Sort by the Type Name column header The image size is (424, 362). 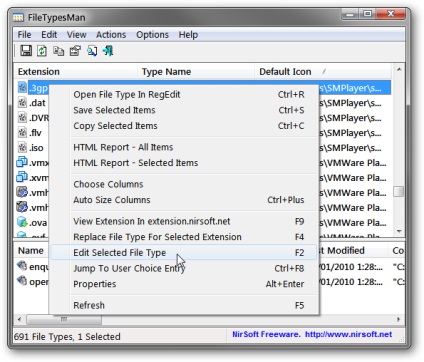click(x=196, y=72)
